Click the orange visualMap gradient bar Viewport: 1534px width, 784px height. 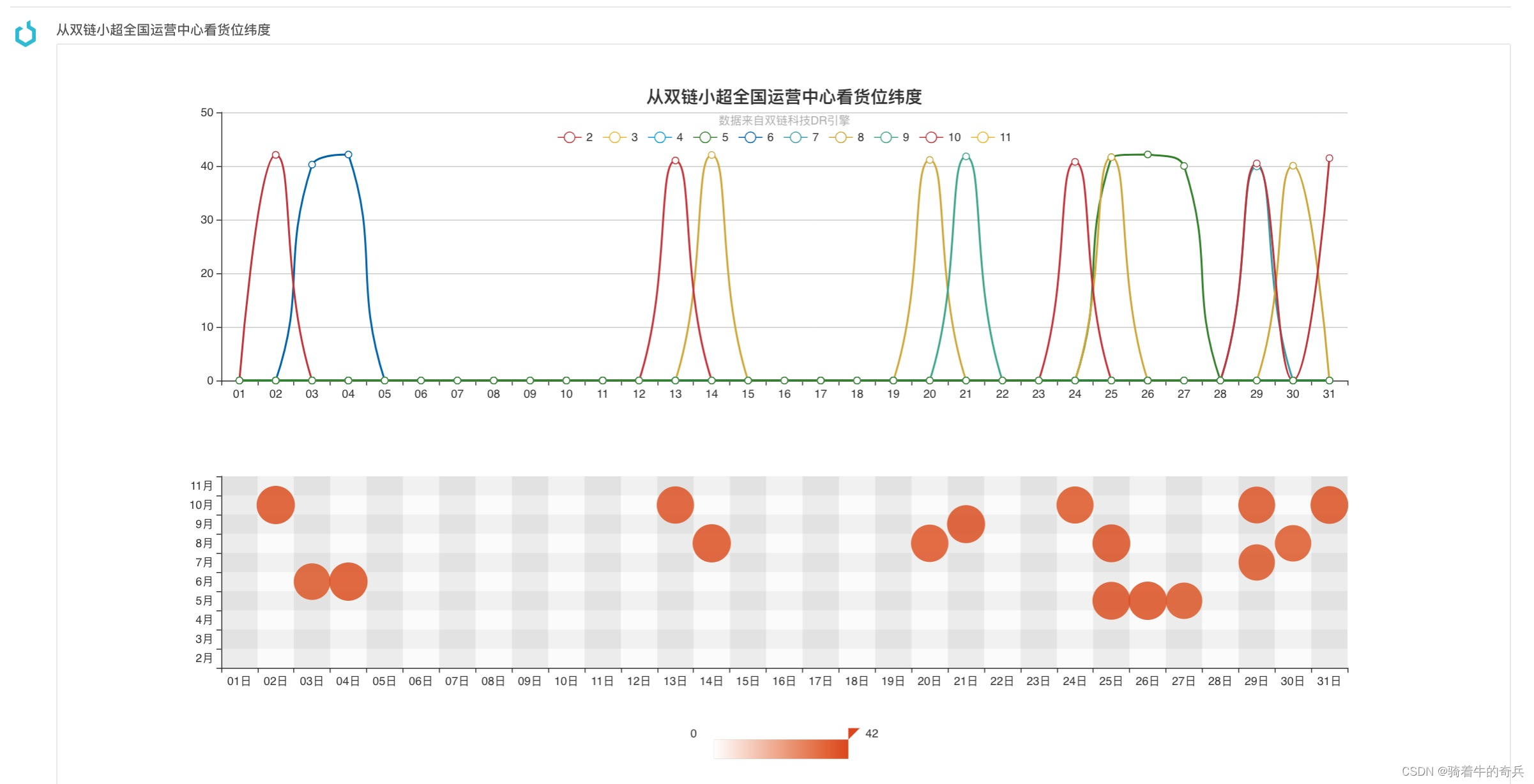pos(780,749)
